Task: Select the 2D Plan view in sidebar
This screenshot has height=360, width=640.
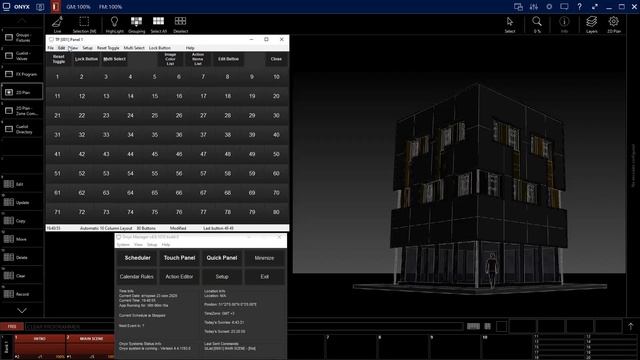Action: (22, 92)
